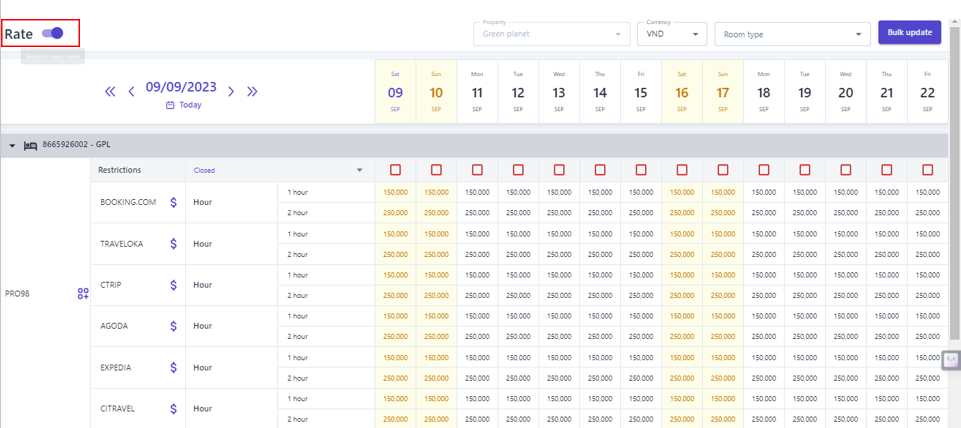Click the dollar icon for EXPEDIA
961x428 pixels.
173,367
